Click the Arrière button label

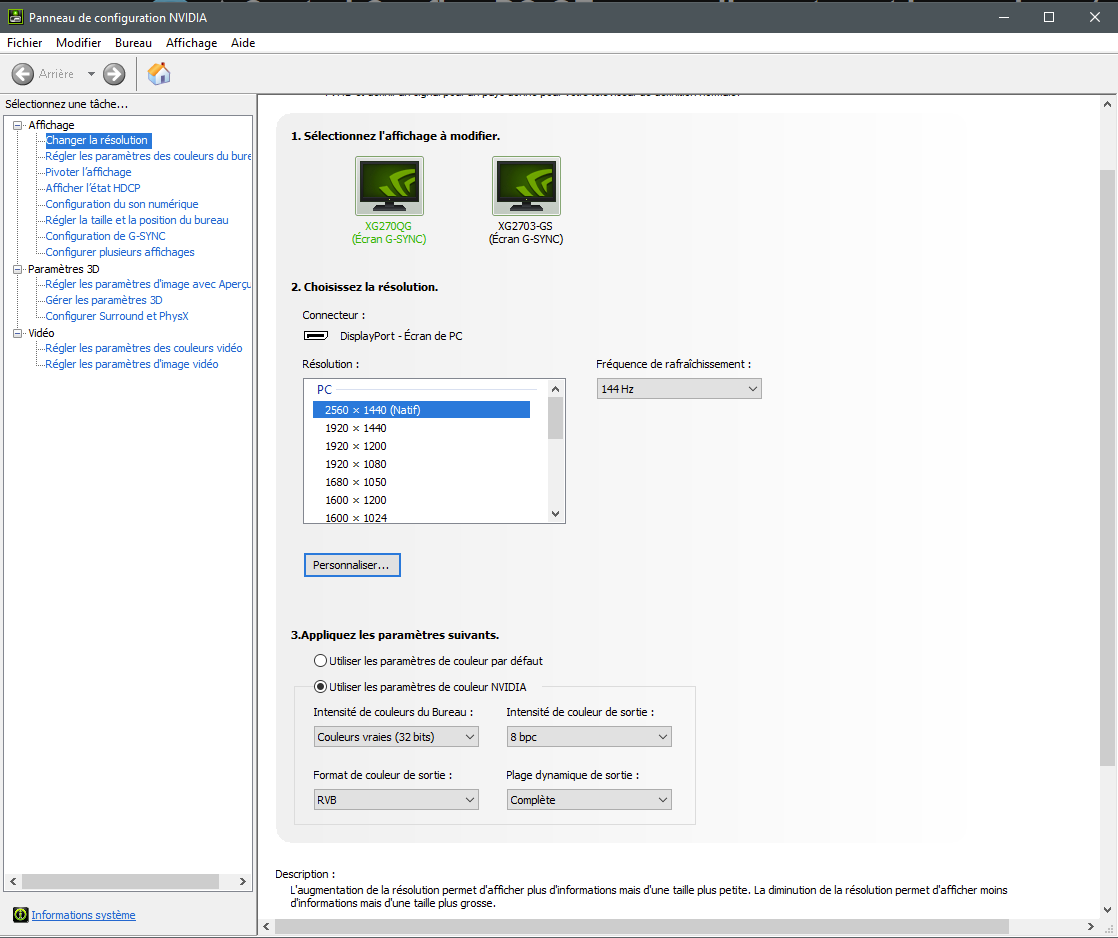(x=56, y=73)
